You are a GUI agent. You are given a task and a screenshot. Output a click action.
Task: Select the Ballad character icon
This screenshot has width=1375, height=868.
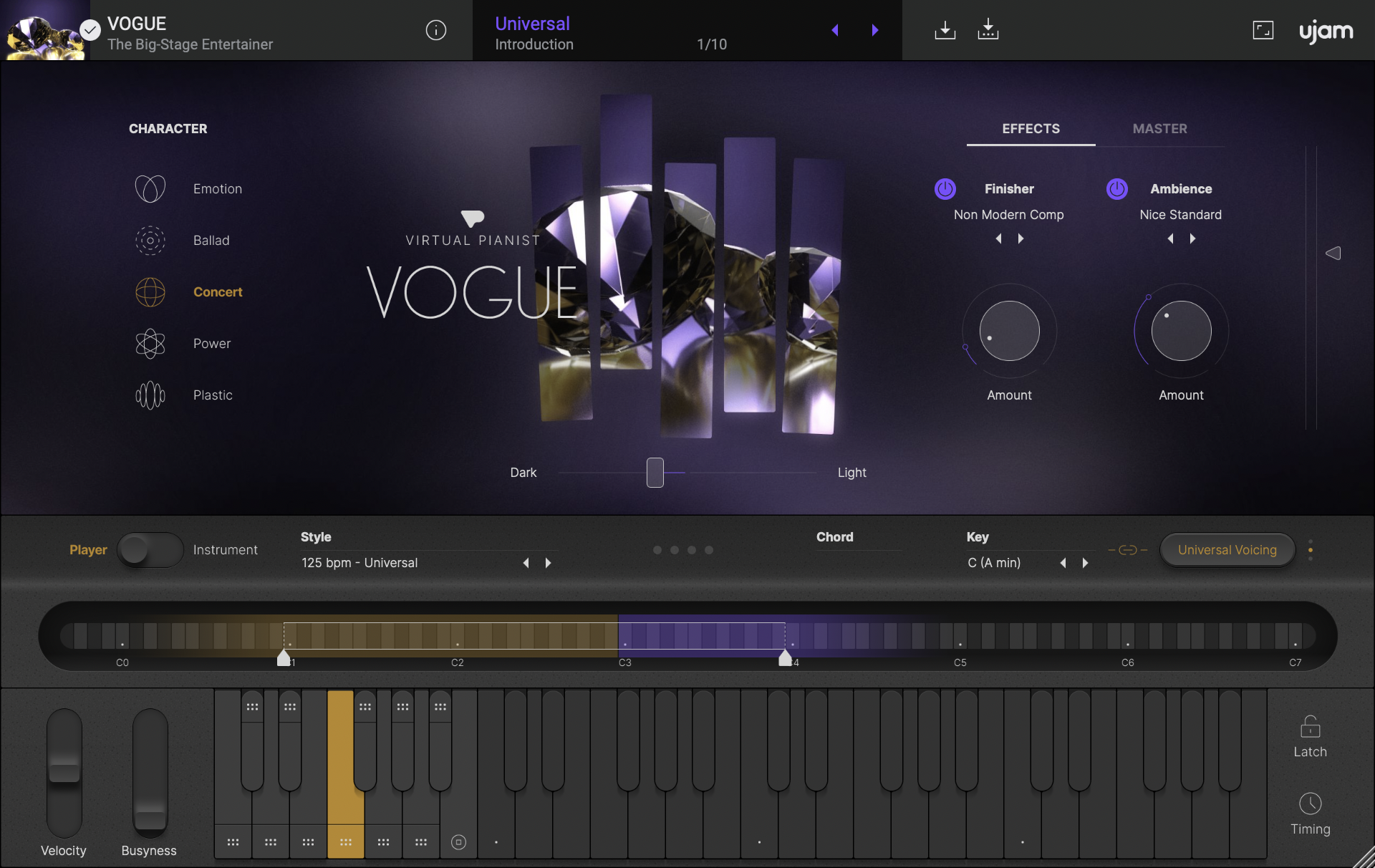[x=150, y=240]
